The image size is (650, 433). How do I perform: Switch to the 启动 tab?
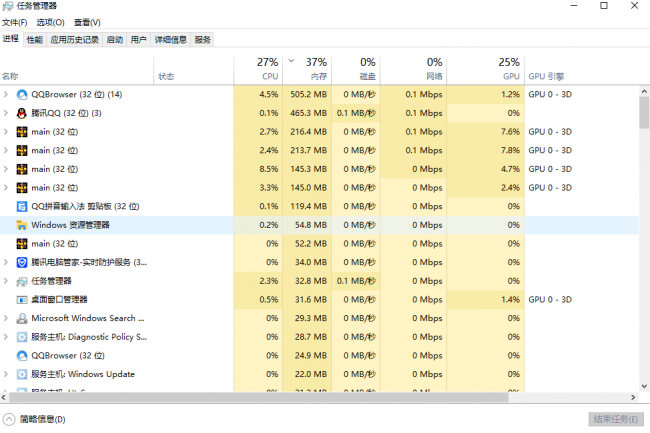point(115,40)
